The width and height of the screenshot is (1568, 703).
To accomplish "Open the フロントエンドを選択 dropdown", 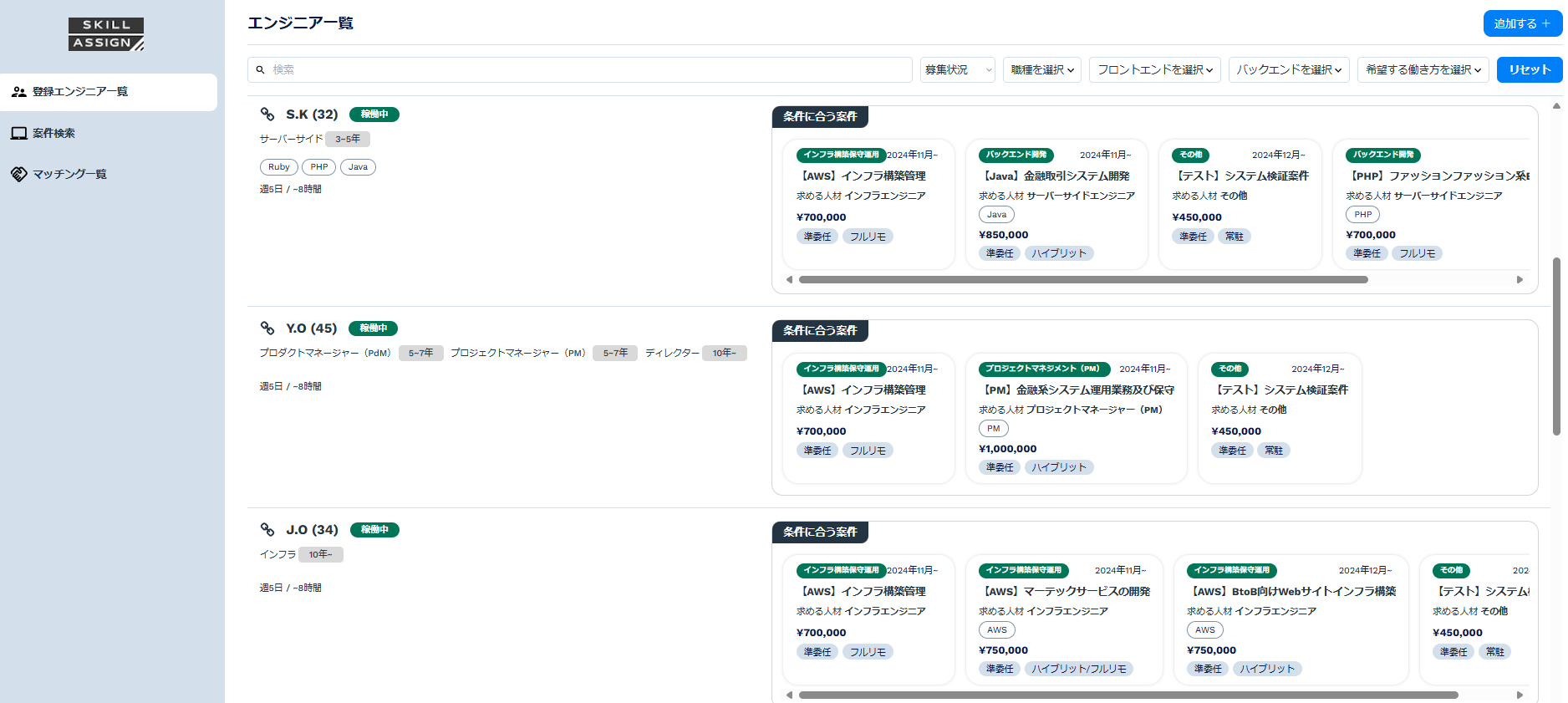I will (1155, 70).
